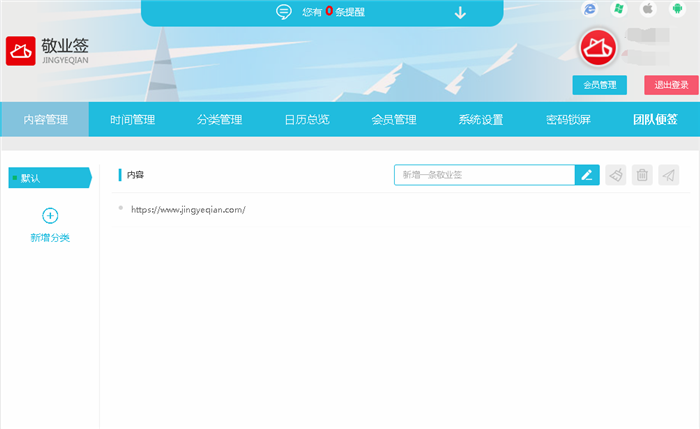Viewport: 700px width, 429px height.
Task: Open the 时间管理 tab
Action: pyautogui.click(x=132, y=120)
